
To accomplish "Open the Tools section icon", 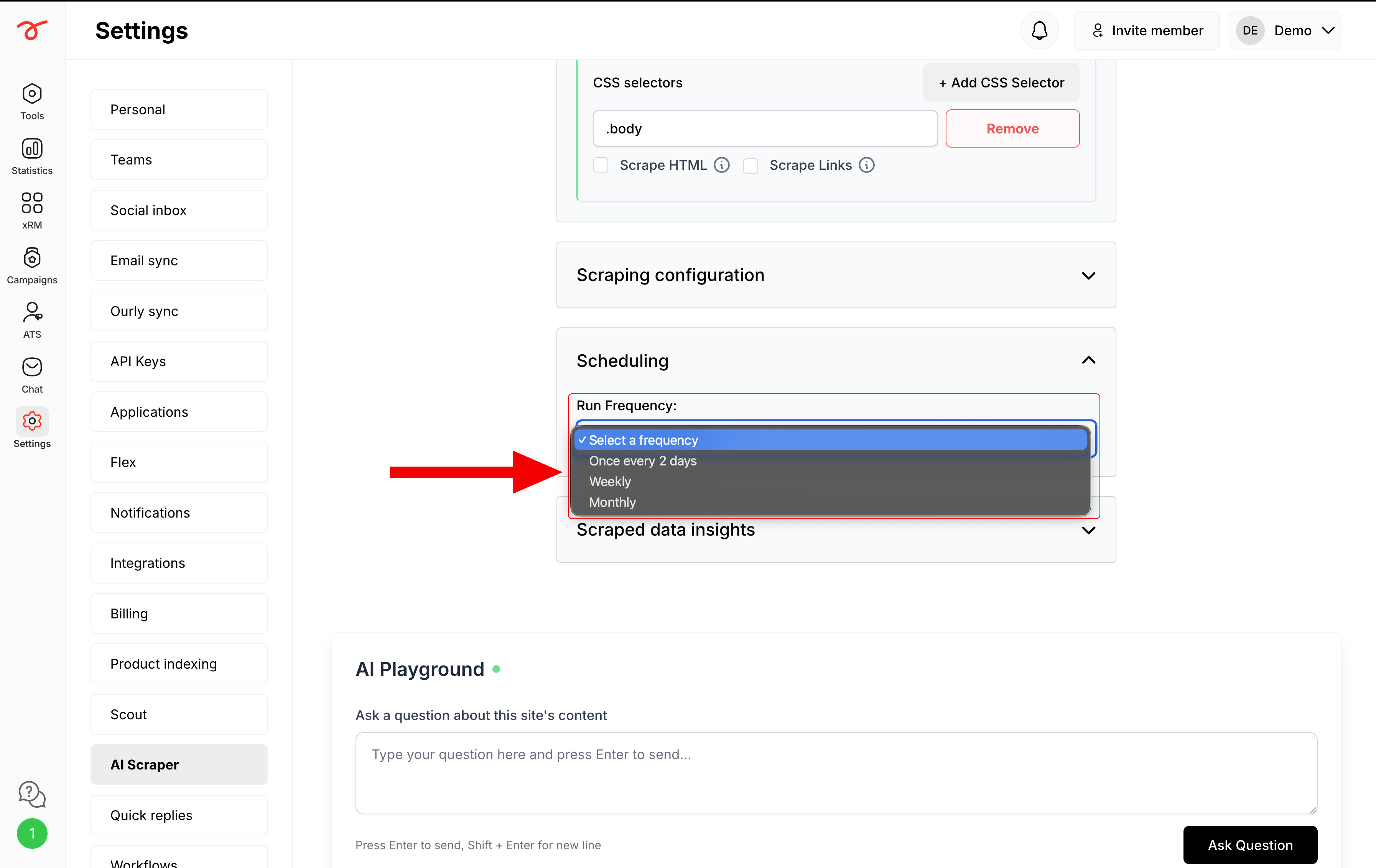I will pos(32,93).
